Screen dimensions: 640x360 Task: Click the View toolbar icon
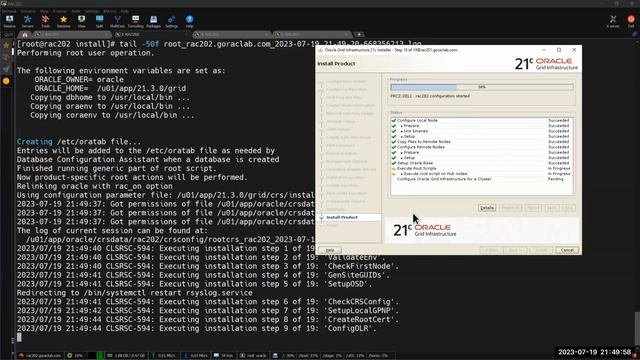(x=82, y=21)
